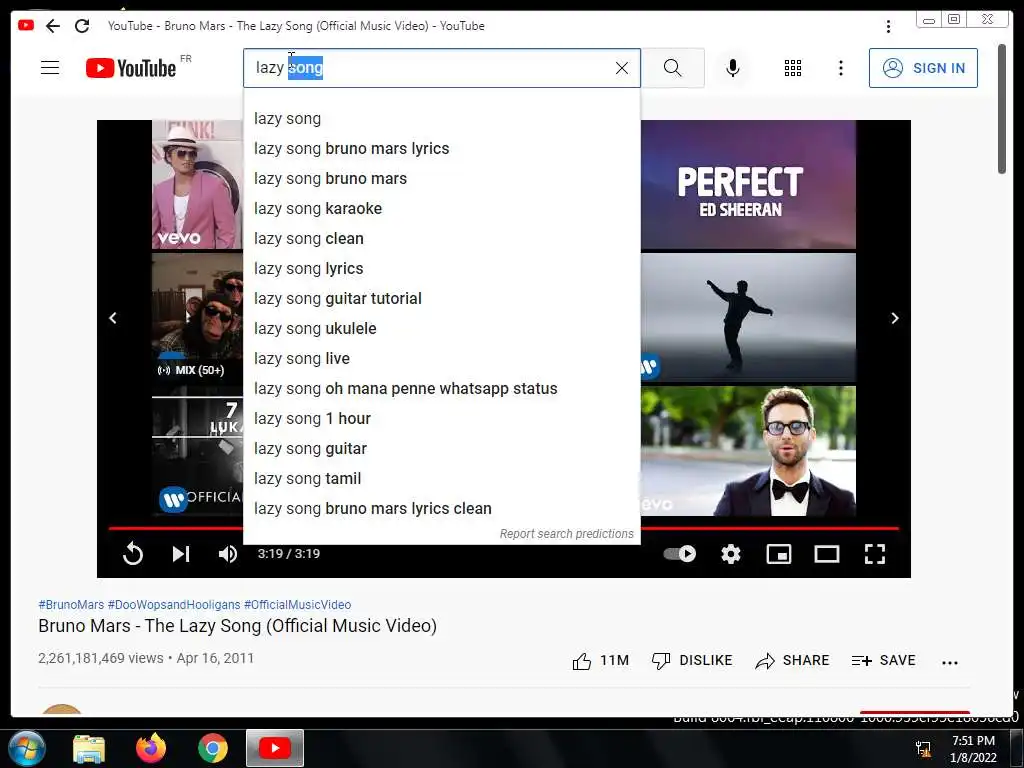Toggle the autoplay switch

tap(680, 554)
